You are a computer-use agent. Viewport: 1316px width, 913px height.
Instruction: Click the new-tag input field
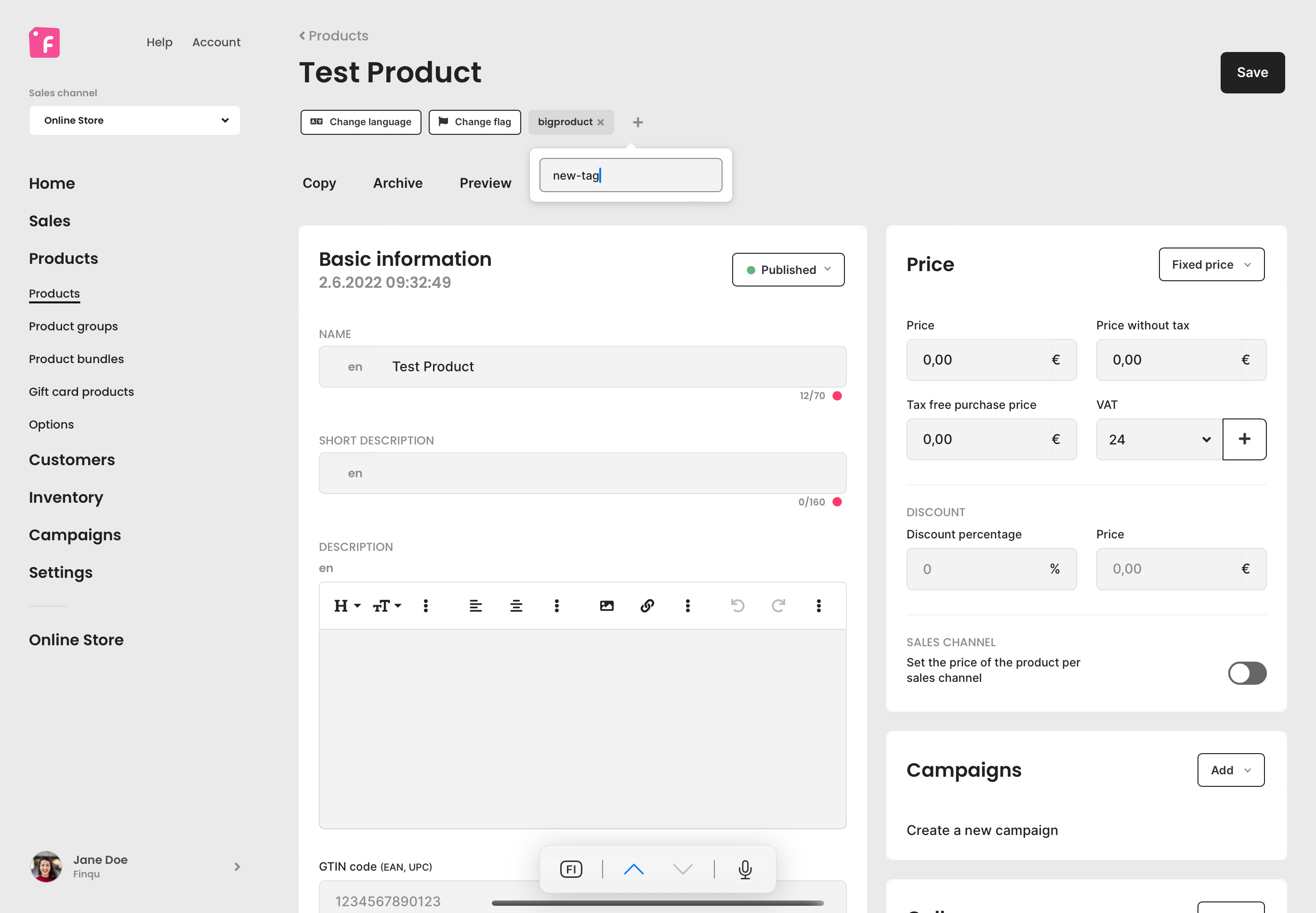[x=630, y=175]
